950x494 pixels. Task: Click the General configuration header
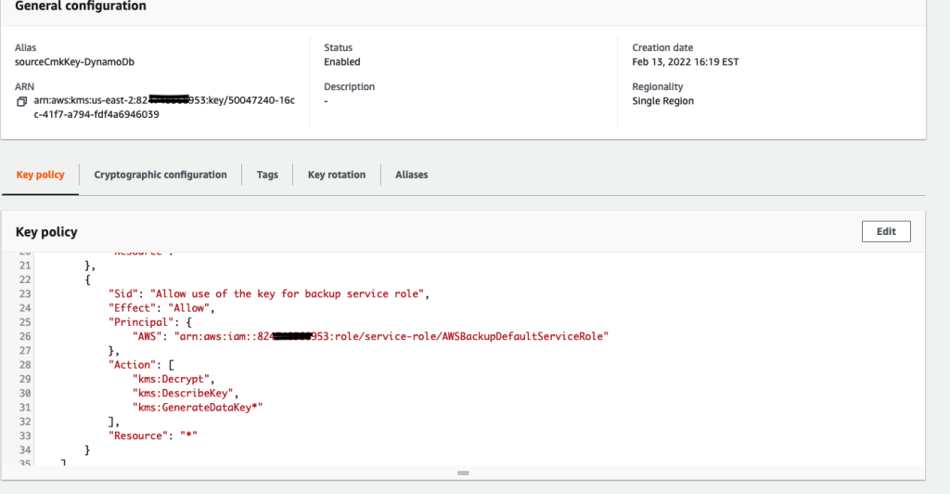point(81,6)
